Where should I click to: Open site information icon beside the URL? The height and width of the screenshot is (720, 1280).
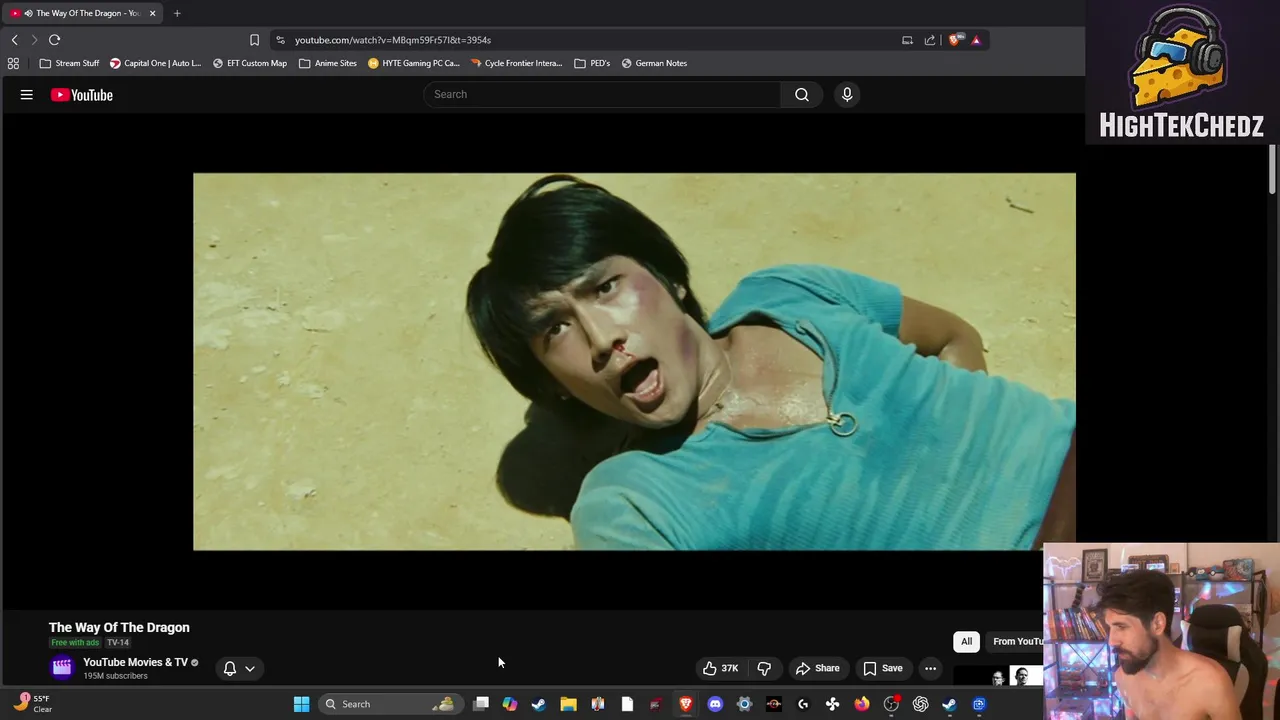click(280, 40)
